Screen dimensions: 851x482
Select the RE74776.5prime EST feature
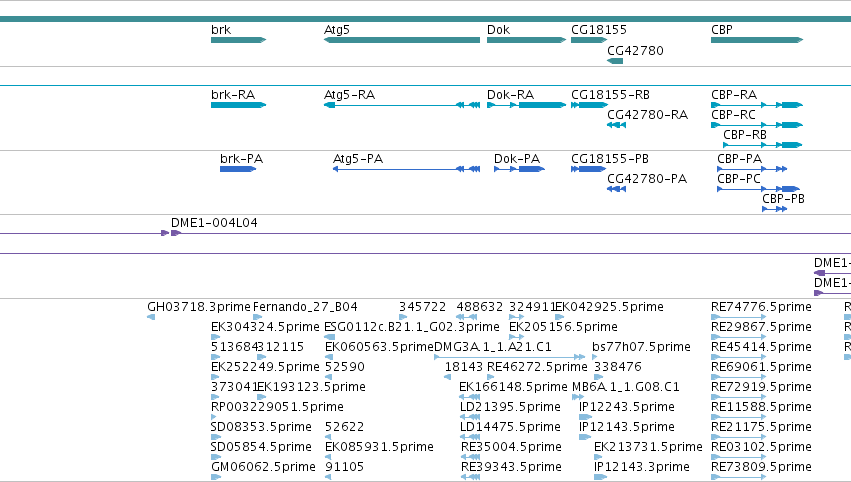[738, 317]
